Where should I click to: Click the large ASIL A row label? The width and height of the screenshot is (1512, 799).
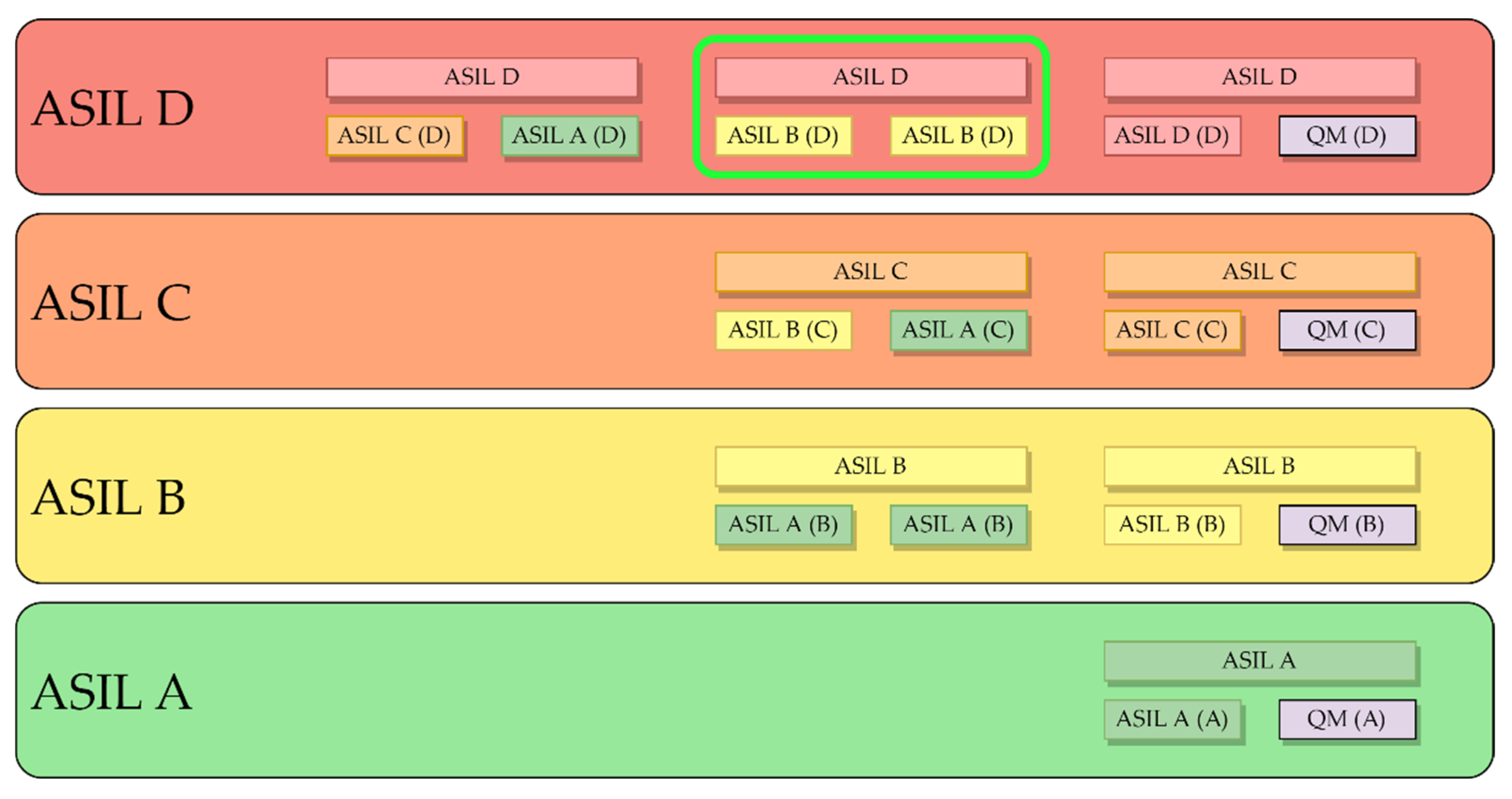[111, 692]
